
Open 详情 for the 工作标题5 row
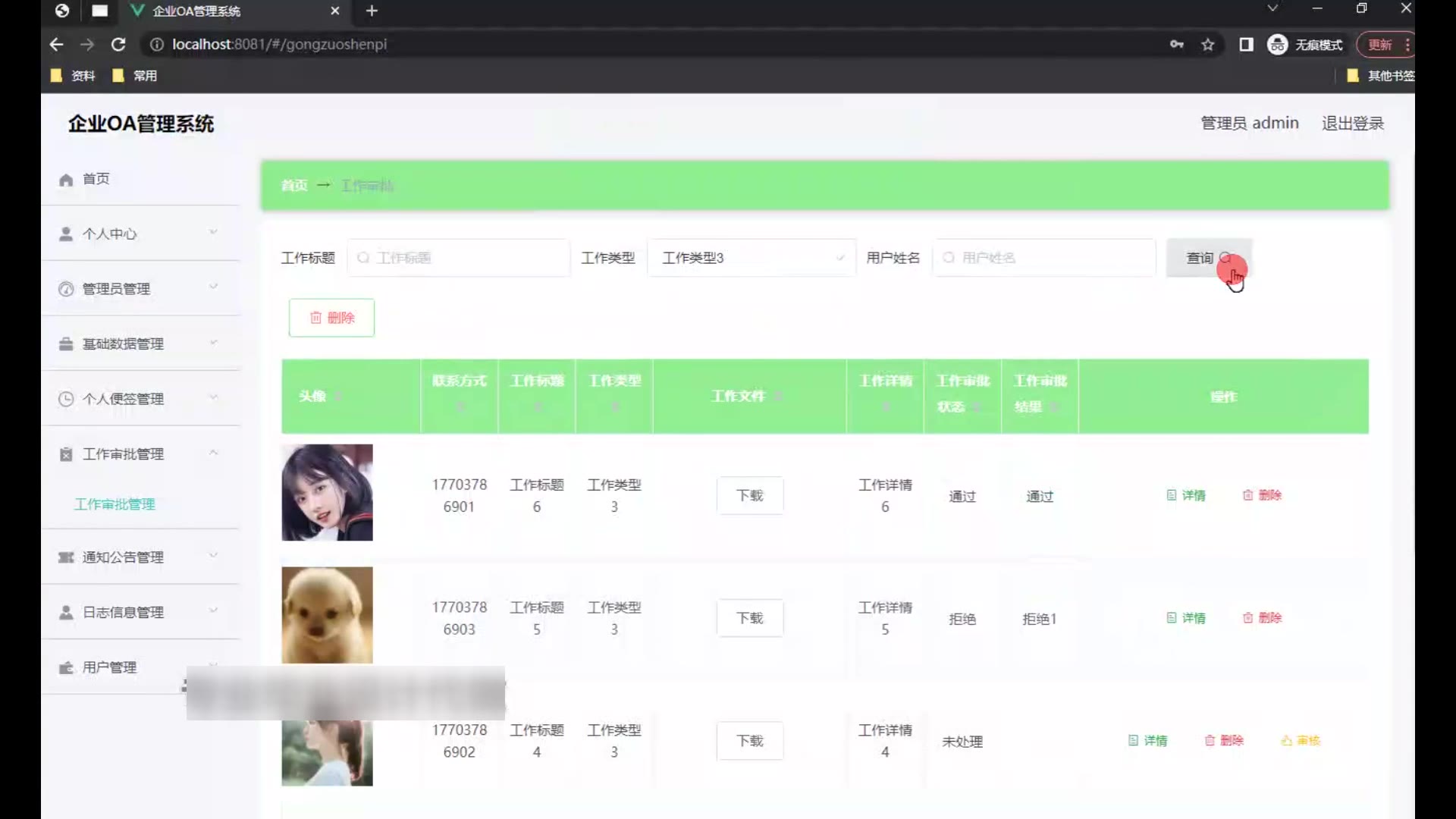[x=1186, y=618]
